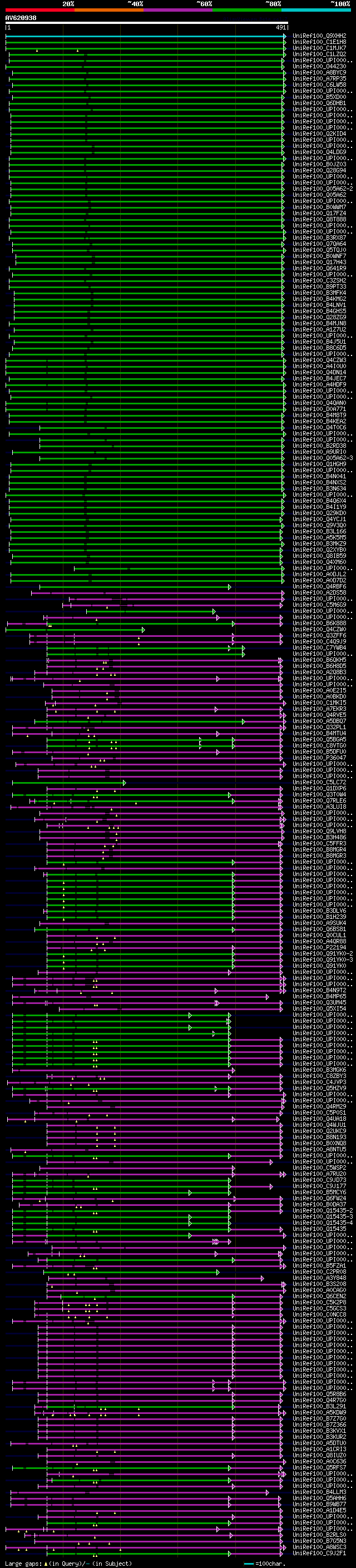
Task: Open hit UniRef100_C5LC72
Action: click(x=319, y=782)
